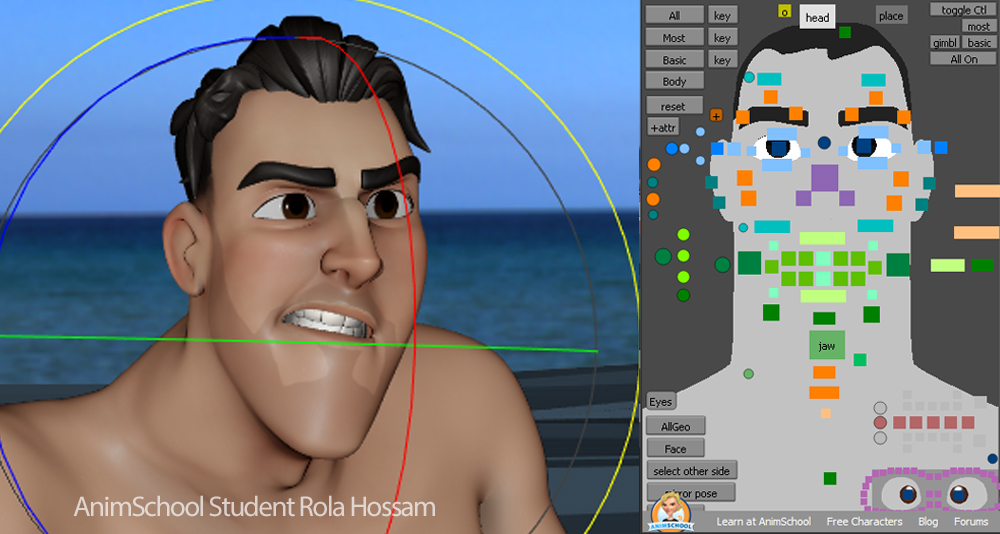Image resolution: width=1000 pixels, height=534 pixels.
Task: Click the 'gimbl' toggle button
Action: [x=945, y=43]
